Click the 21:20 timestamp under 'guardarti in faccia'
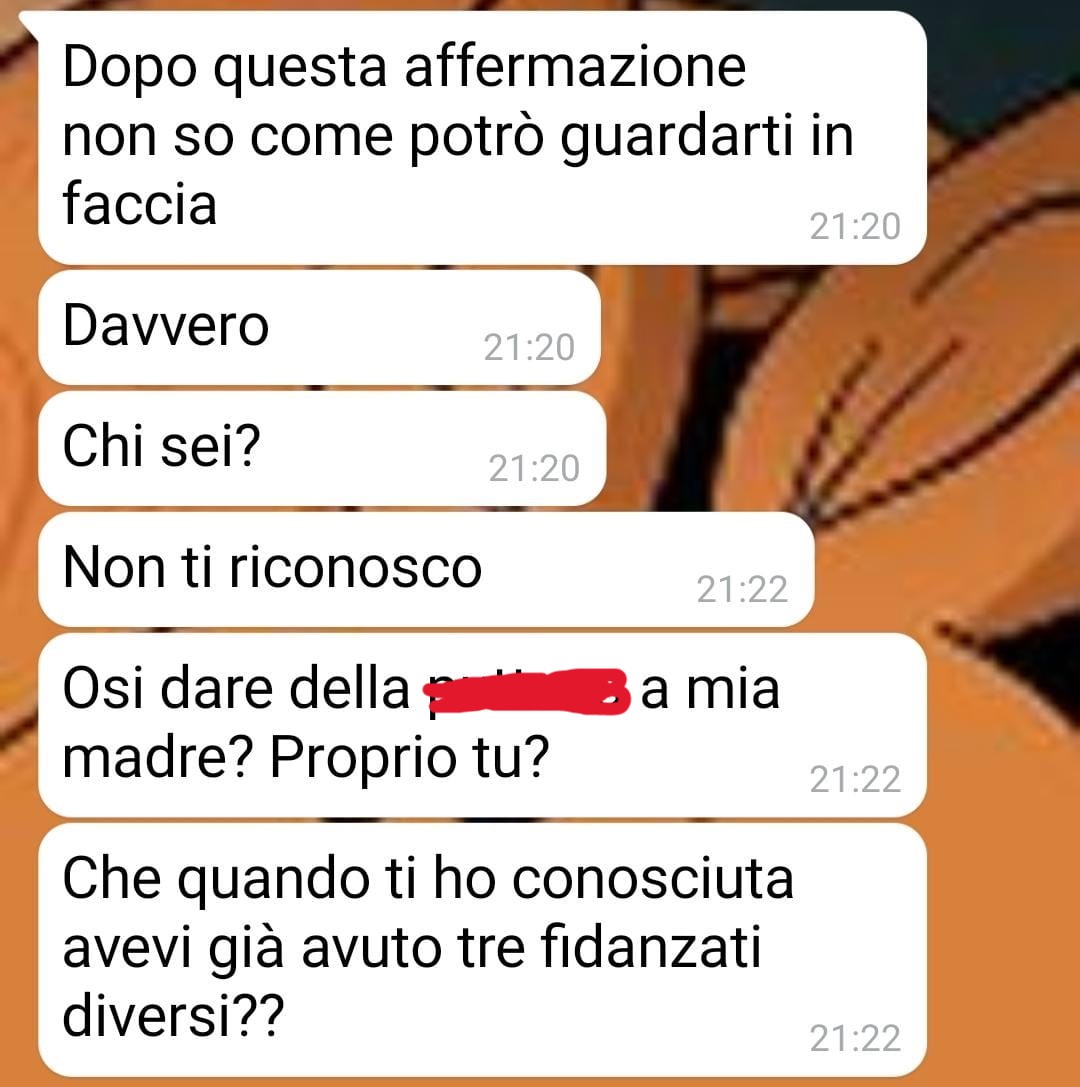Viewport: 1080px width, 1087px height. (x=855, y=226)
